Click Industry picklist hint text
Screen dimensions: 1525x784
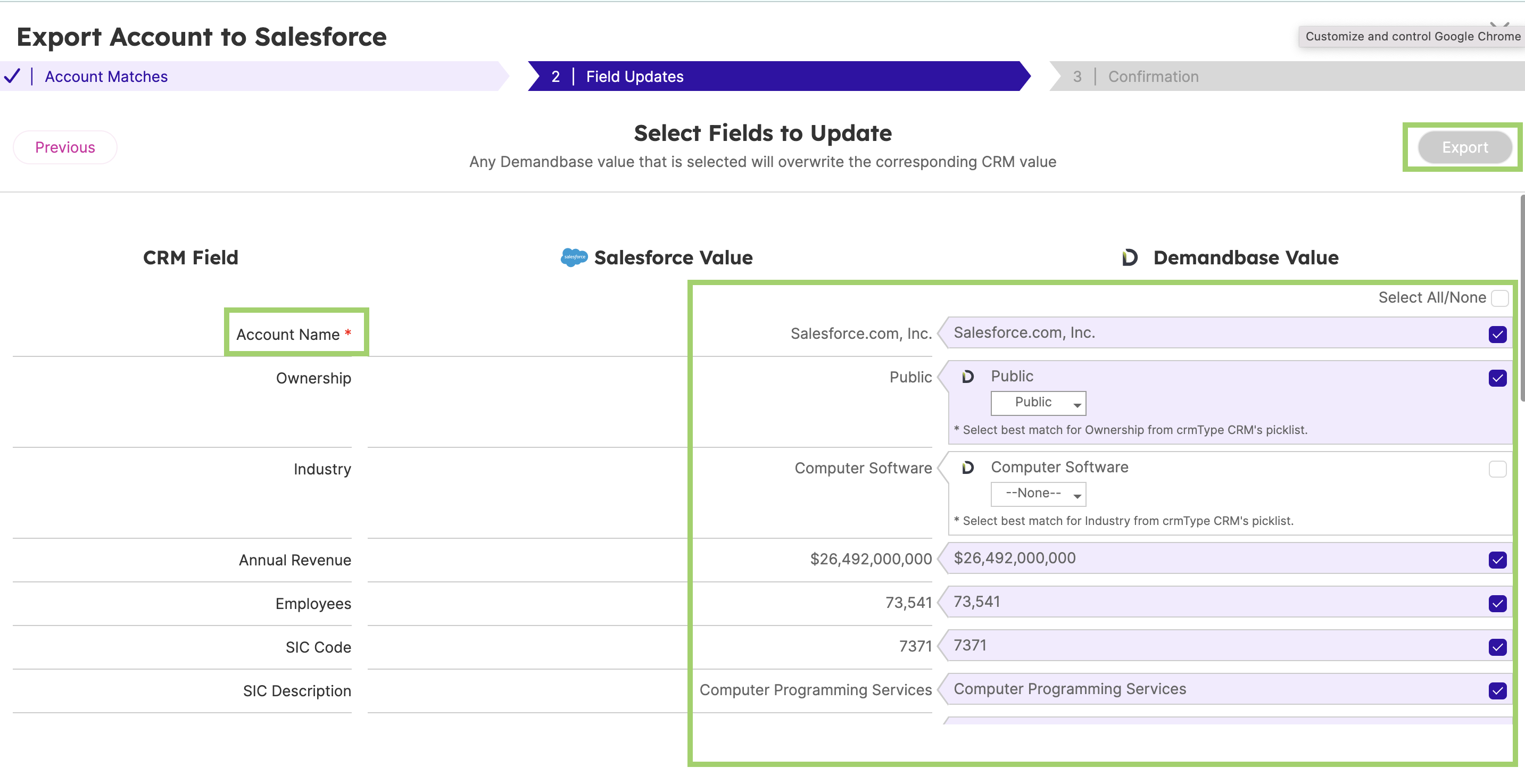pyautogui.click(x=1123, y=521)
